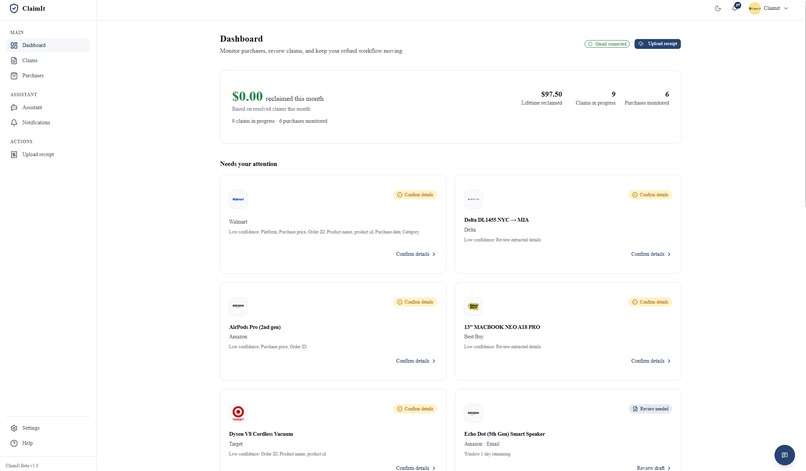Open 13" MACBOOK NEO A18 PRO title
This screenshot has height=471, width=806.
[502, 327]
